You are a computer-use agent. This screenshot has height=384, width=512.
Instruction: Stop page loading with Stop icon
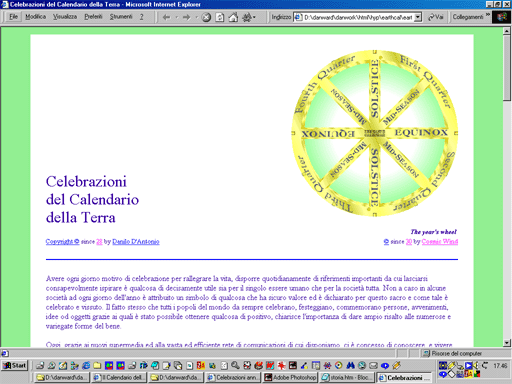click(x=206, y=17)
